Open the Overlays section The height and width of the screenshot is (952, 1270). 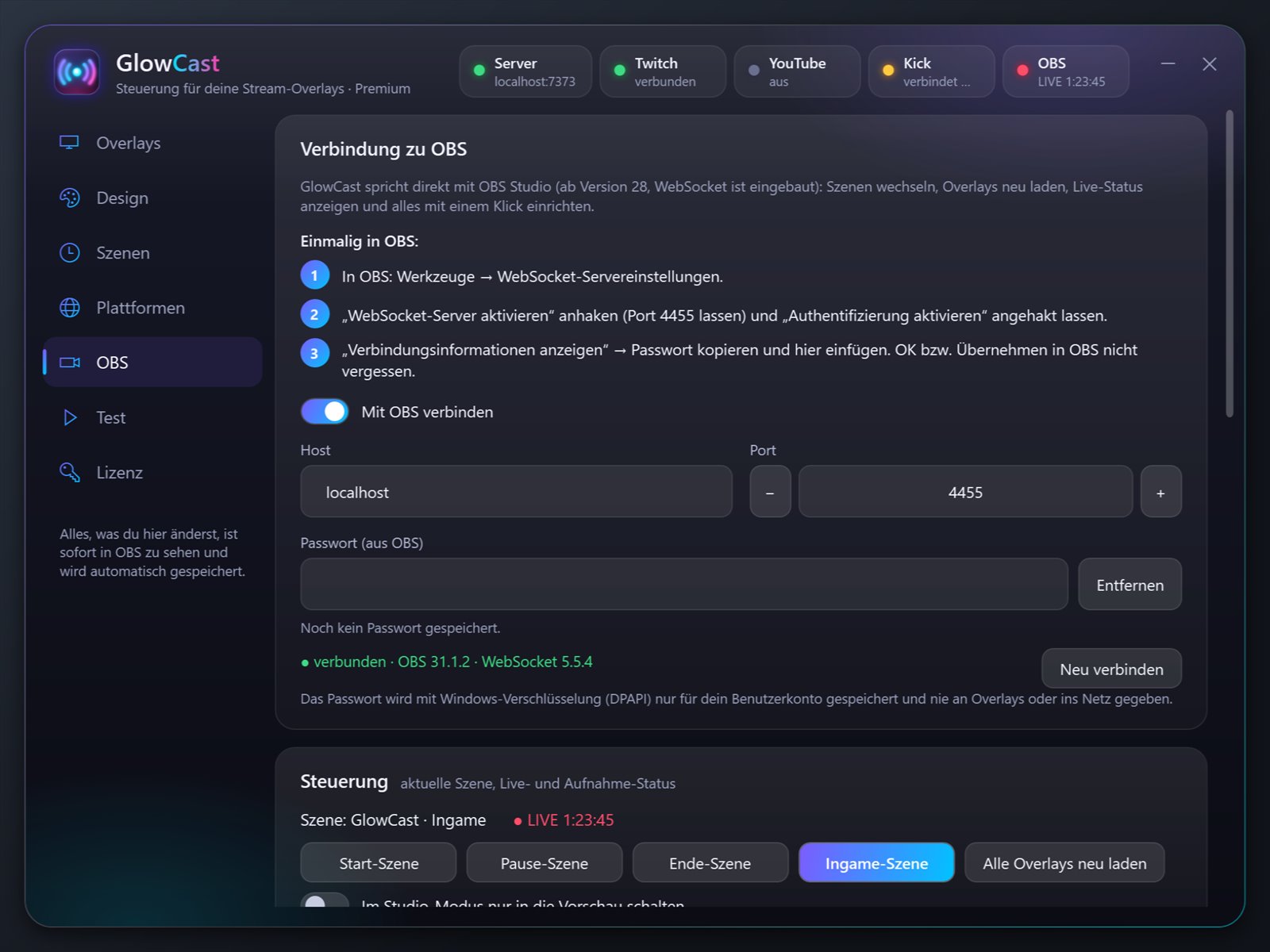152,143
